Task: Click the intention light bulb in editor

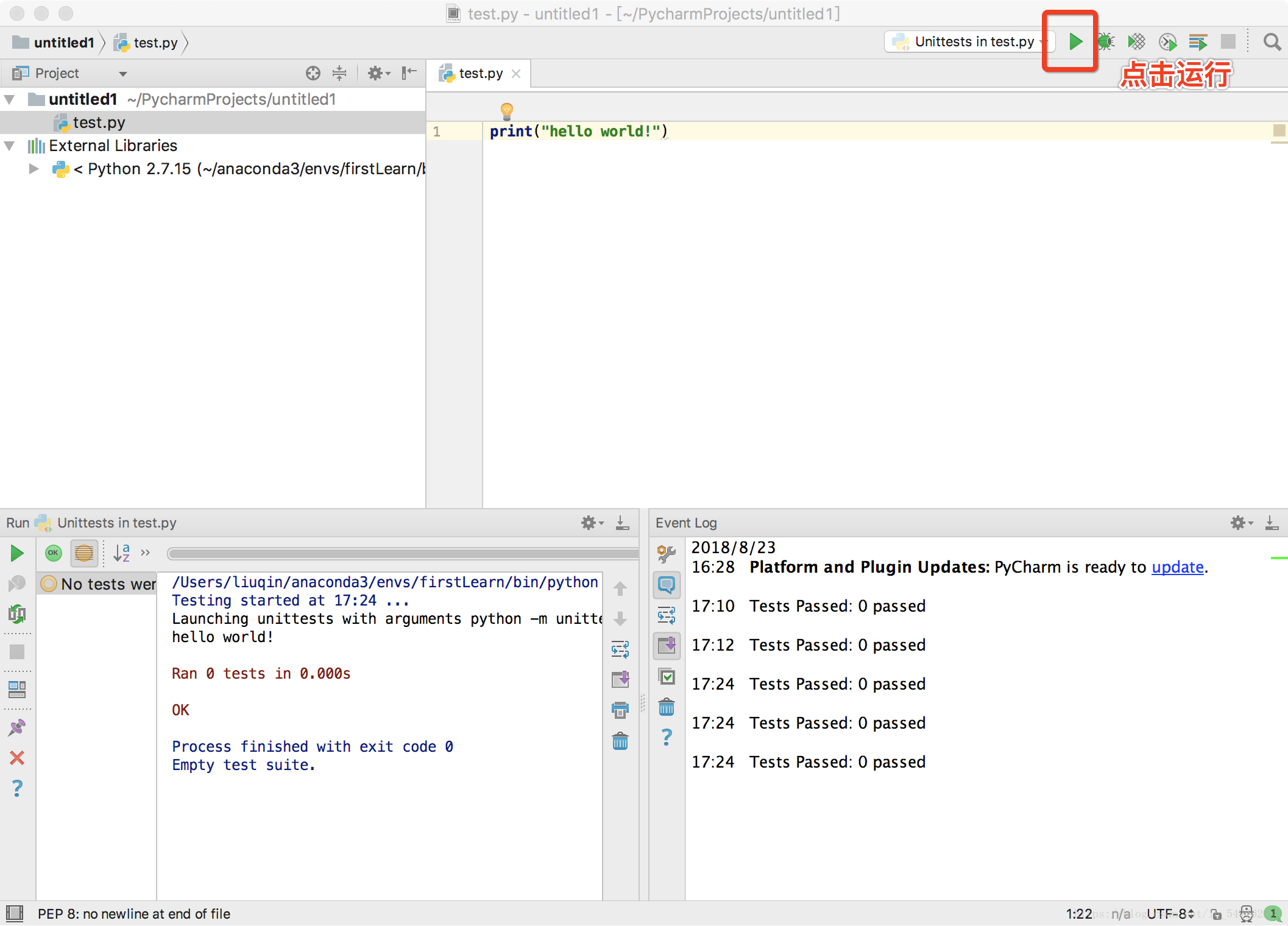Action: click(x=506, y=111)
